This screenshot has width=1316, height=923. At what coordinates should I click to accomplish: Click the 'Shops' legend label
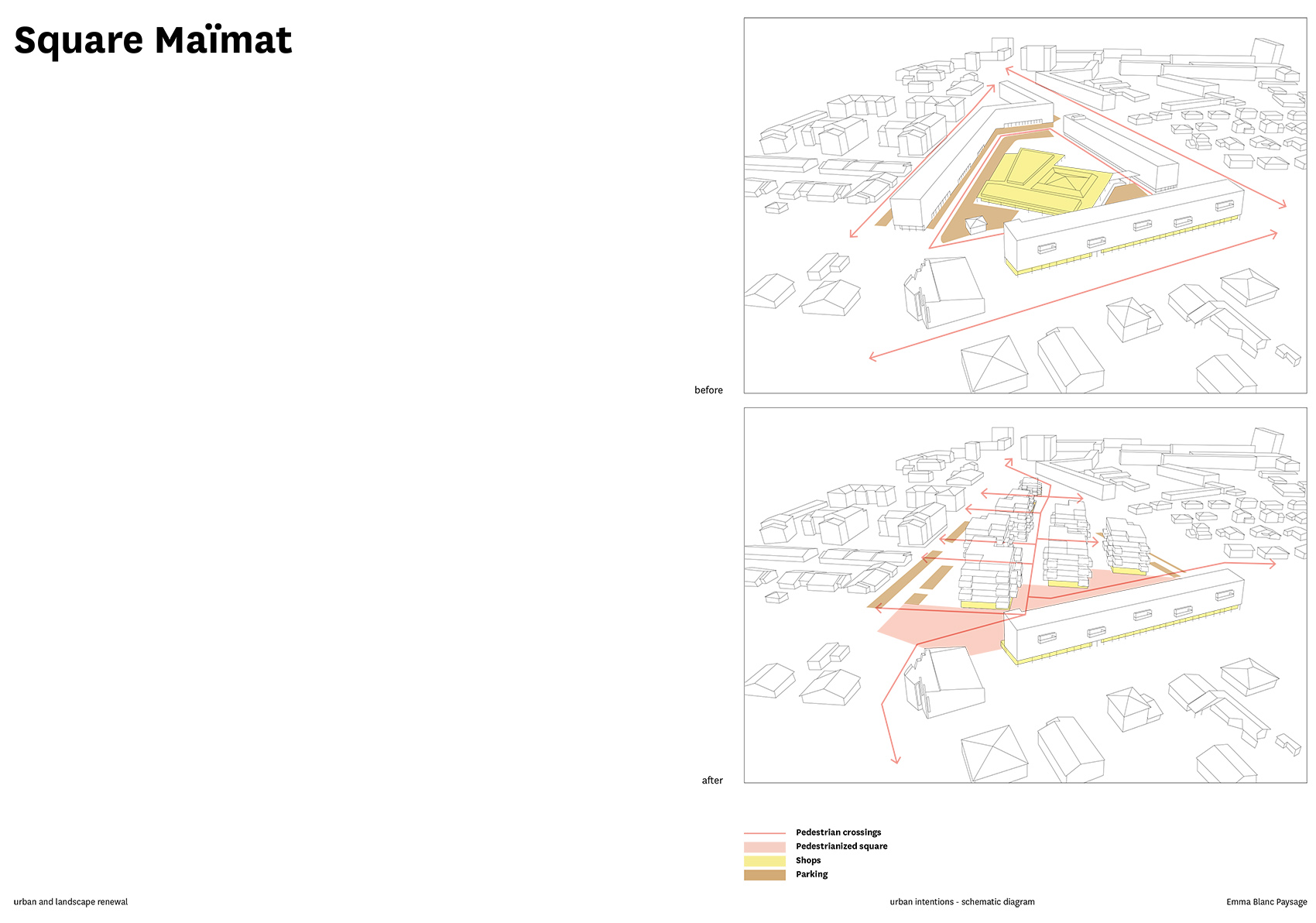(808, 860)
